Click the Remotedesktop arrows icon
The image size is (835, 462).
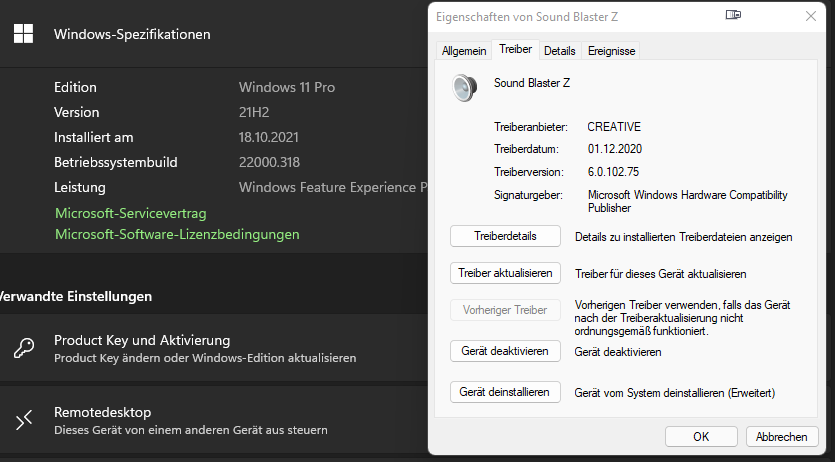pos(24,420)
